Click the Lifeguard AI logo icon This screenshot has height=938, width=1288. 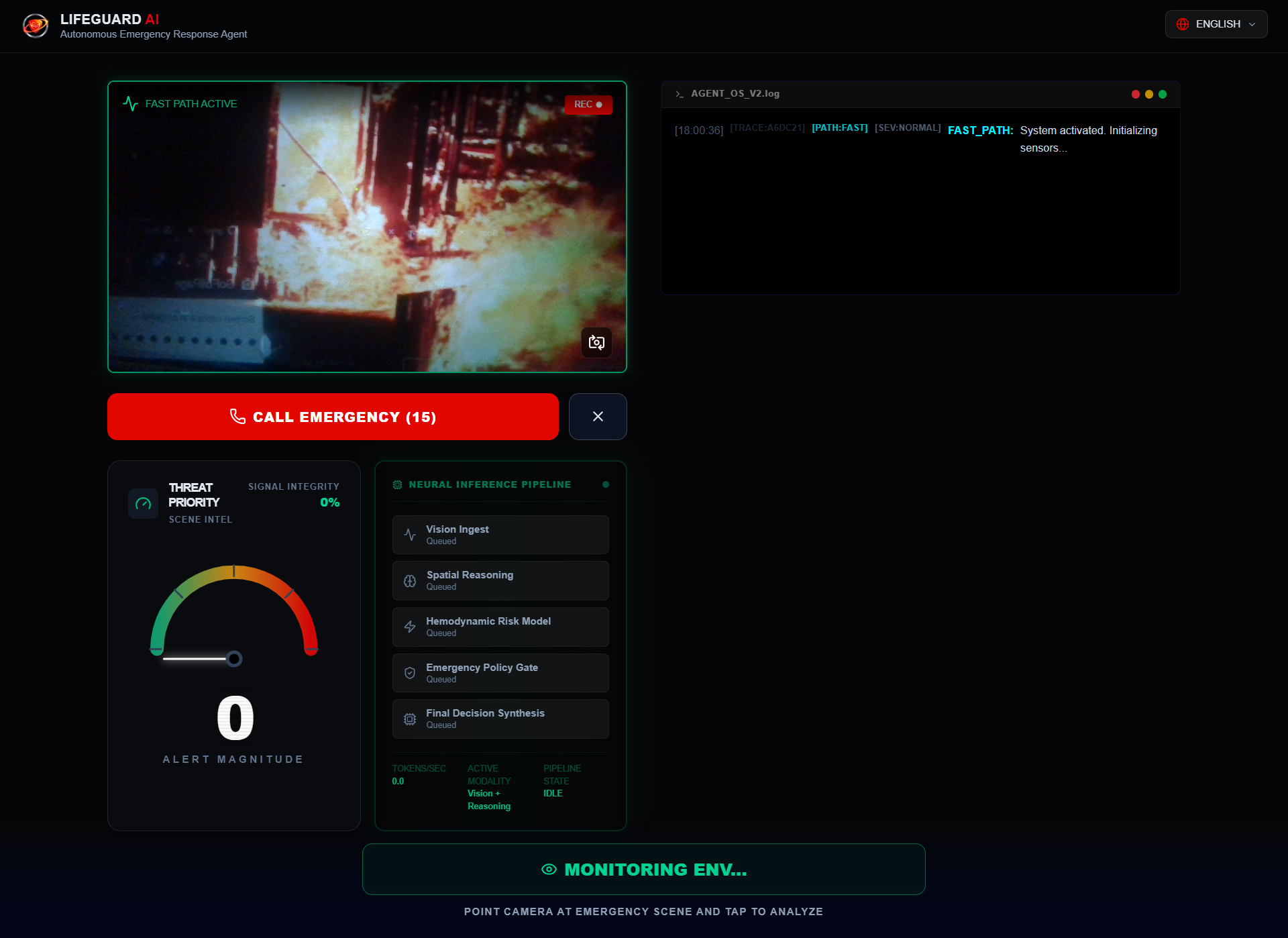[36, 25]
